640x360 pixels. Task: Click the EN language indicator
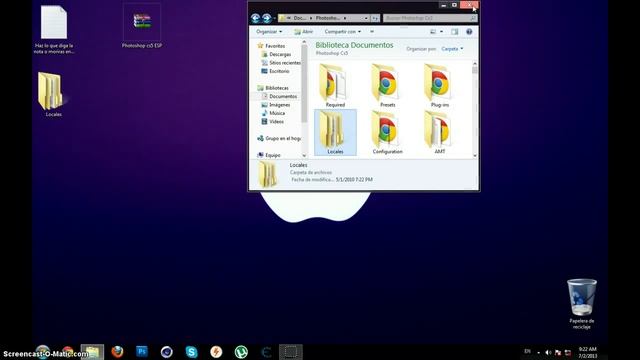tap(528, 351)
